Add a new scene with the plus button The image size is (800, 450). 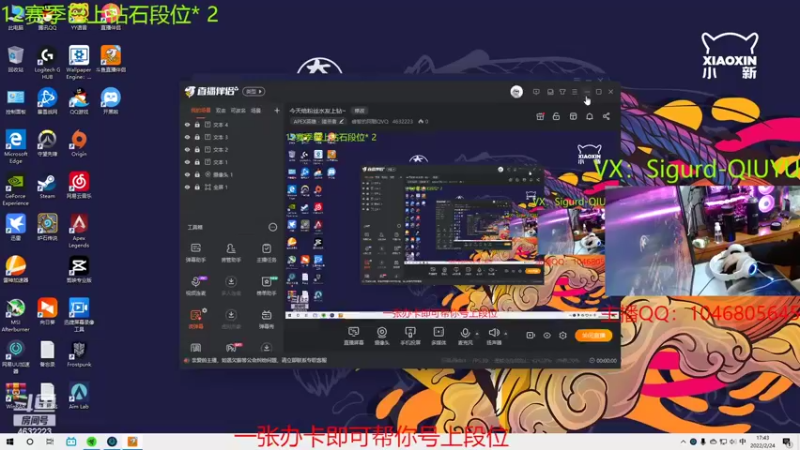277,110
